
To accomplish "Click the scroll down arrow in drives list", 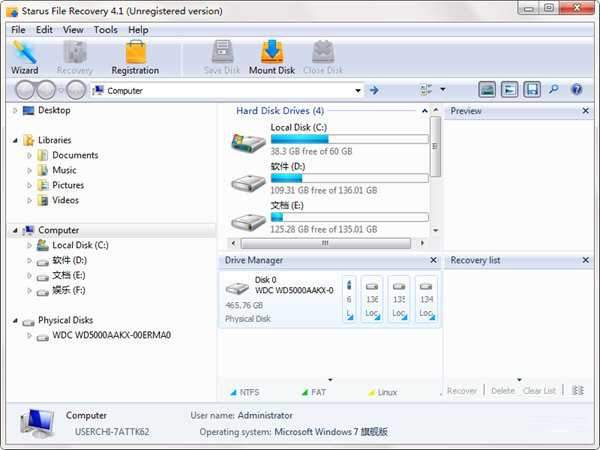I will coord(435,230).
